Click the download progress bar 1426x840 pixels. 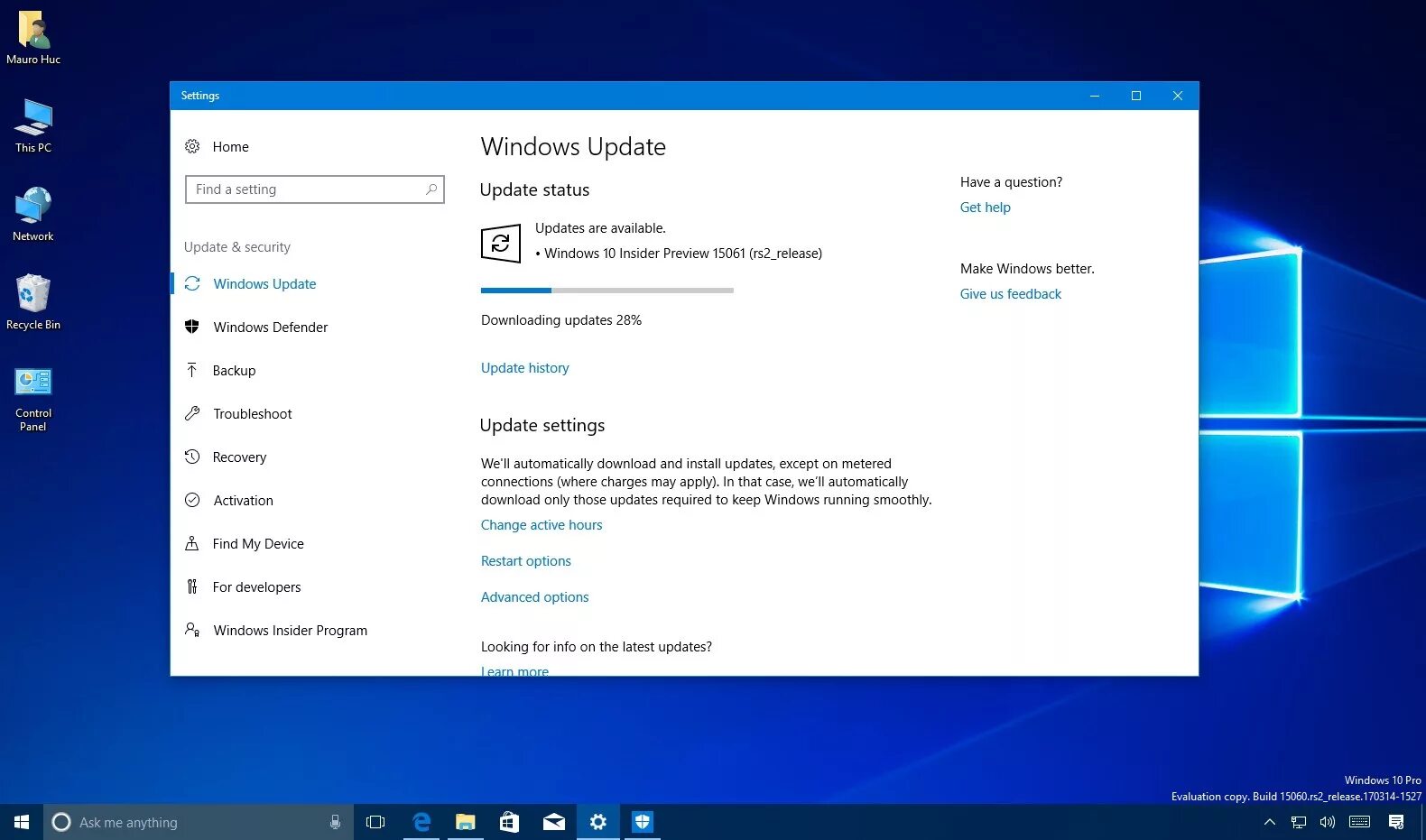[x=607, y=291]
